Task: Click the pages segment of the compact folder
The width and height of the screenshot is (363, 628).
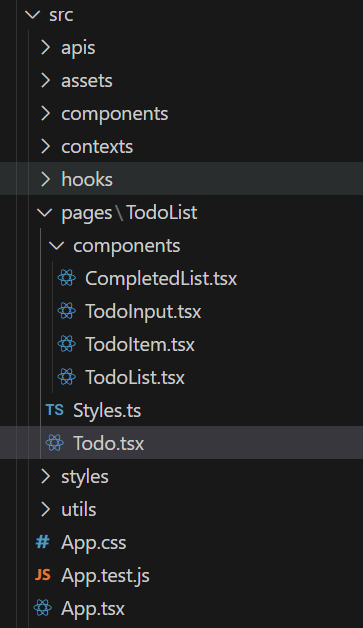Action: [x=87, y=213]
